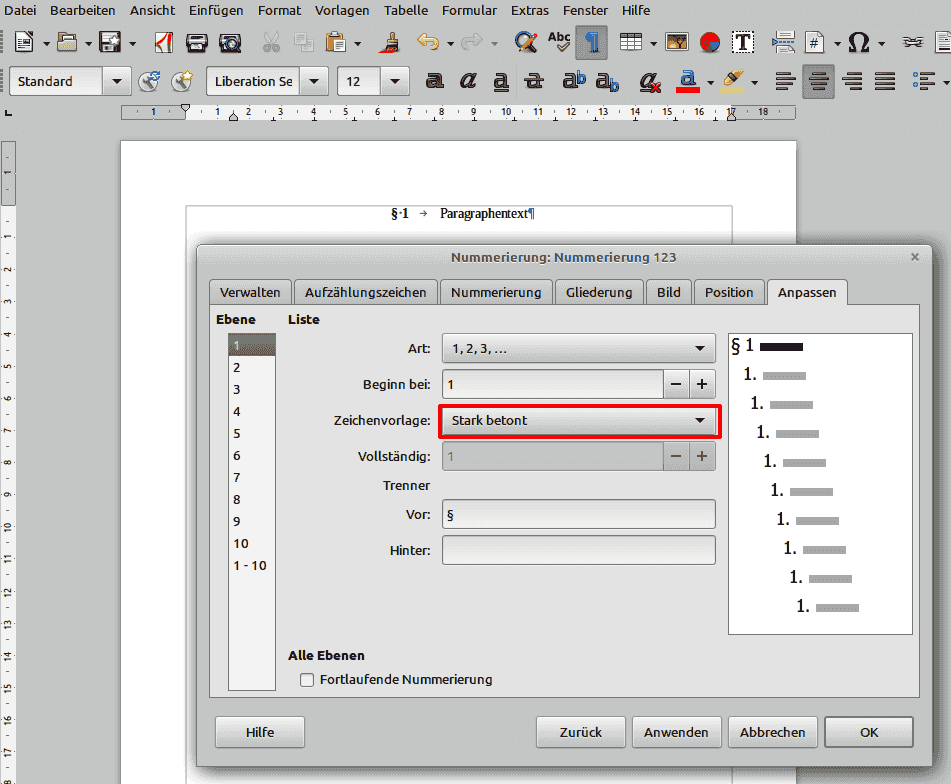Image resolution: width=951 pixels, height=784 pixels.
Task: Open the Liberation Serif font name dropdown
Action: (314, 81)
